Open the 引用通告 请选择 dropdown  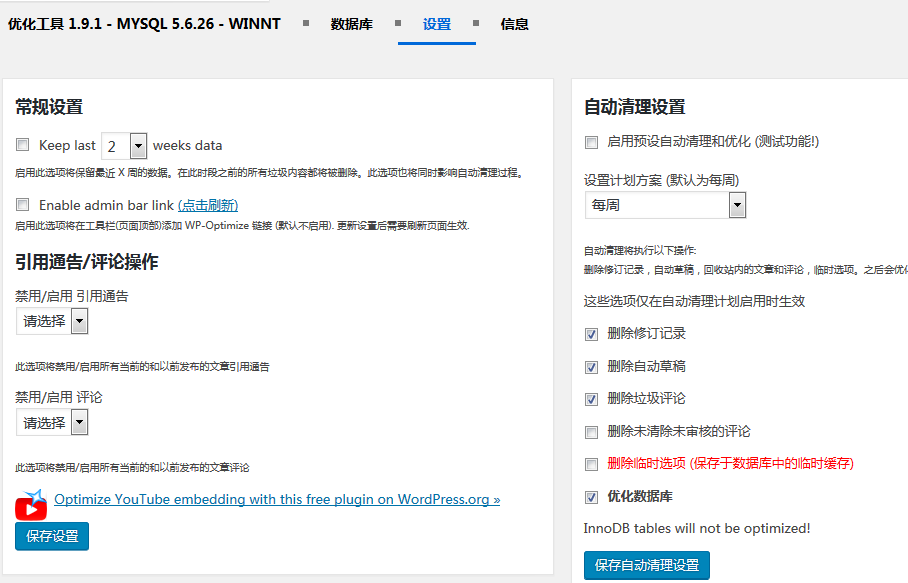[52, 321]
